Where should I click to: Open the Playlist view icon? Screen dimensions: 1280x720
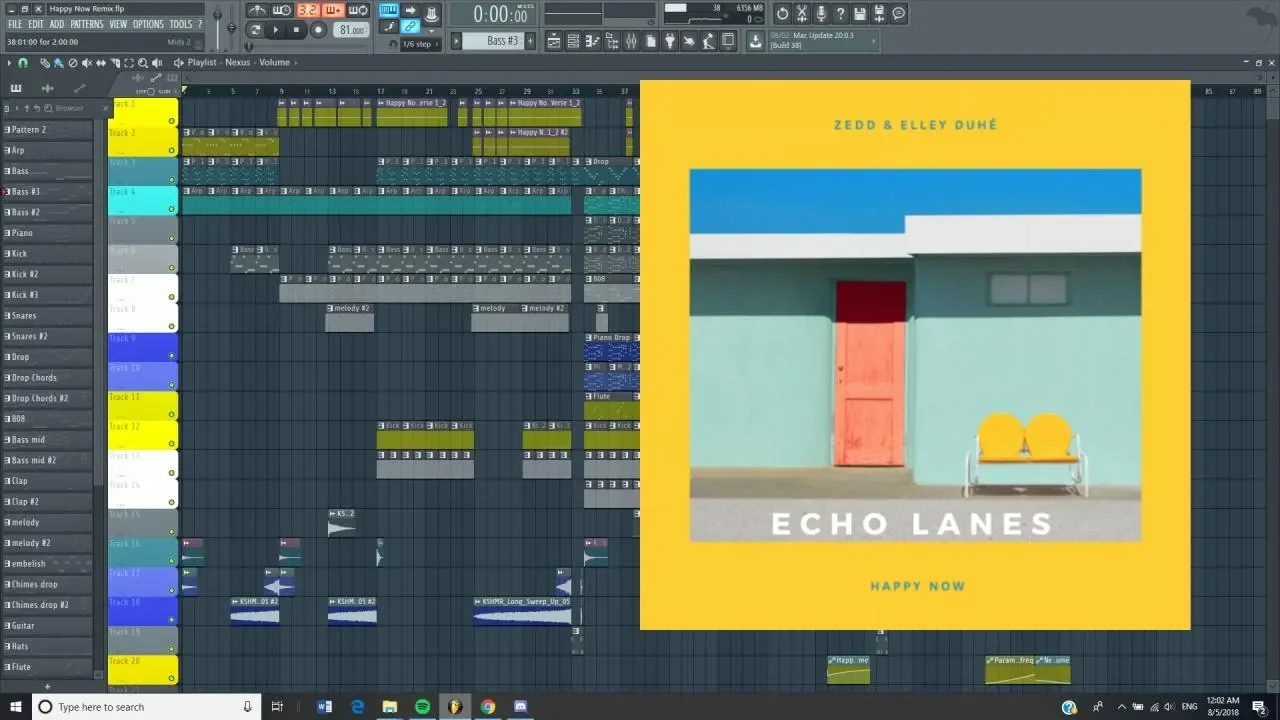point(553,41)
